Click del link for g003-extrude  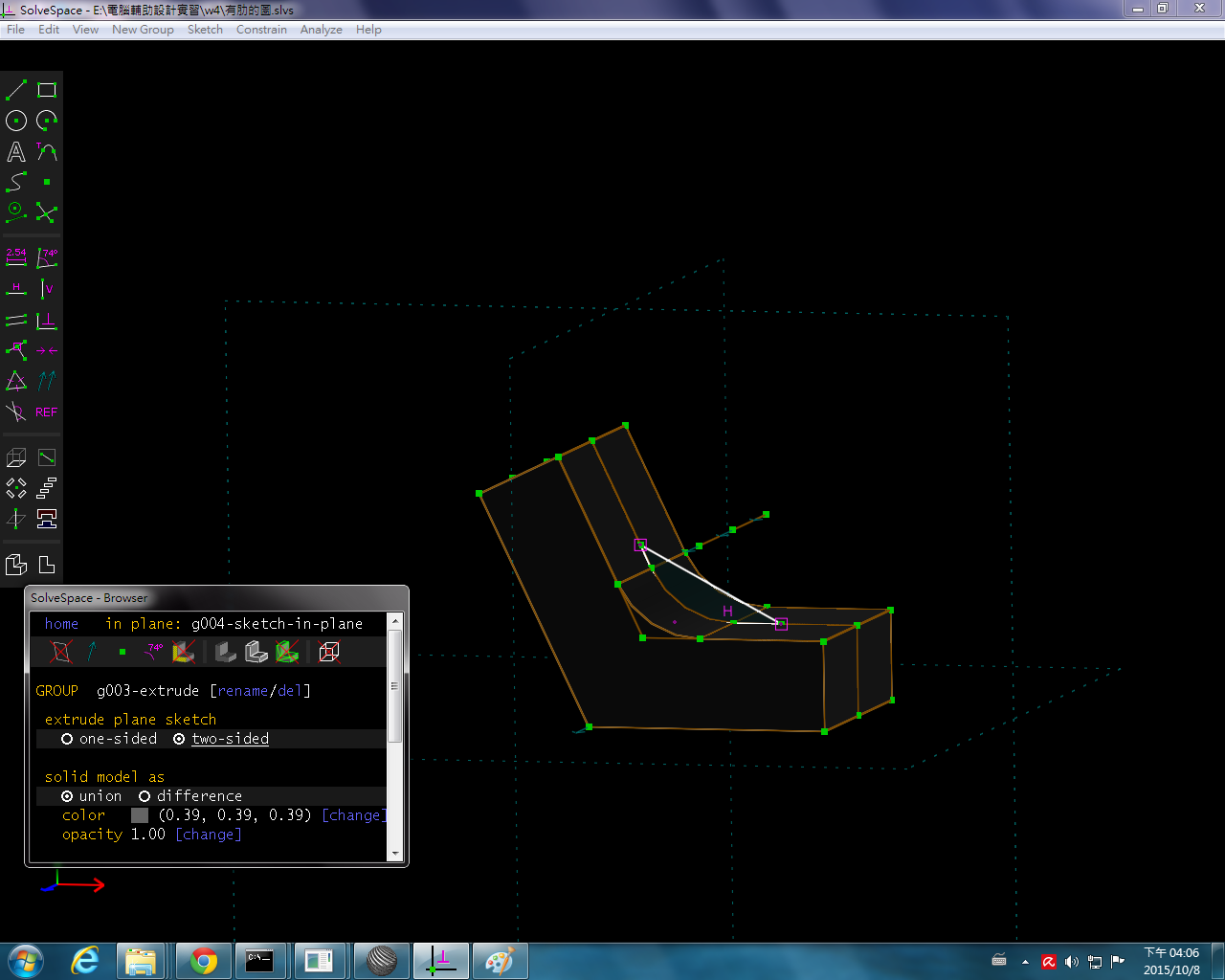[289, 691]
